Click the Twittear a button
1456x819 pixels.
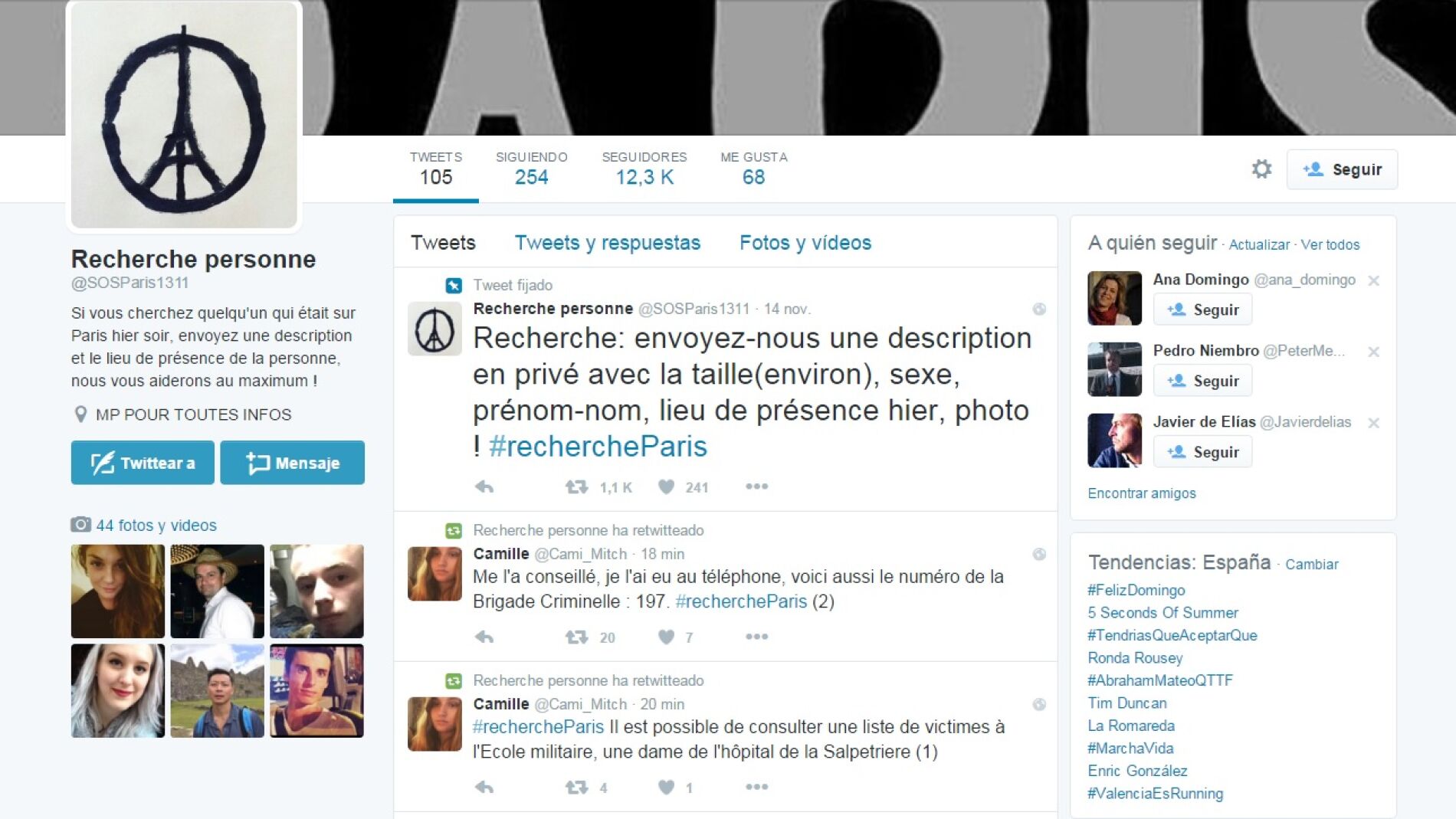tap(143, 463)
